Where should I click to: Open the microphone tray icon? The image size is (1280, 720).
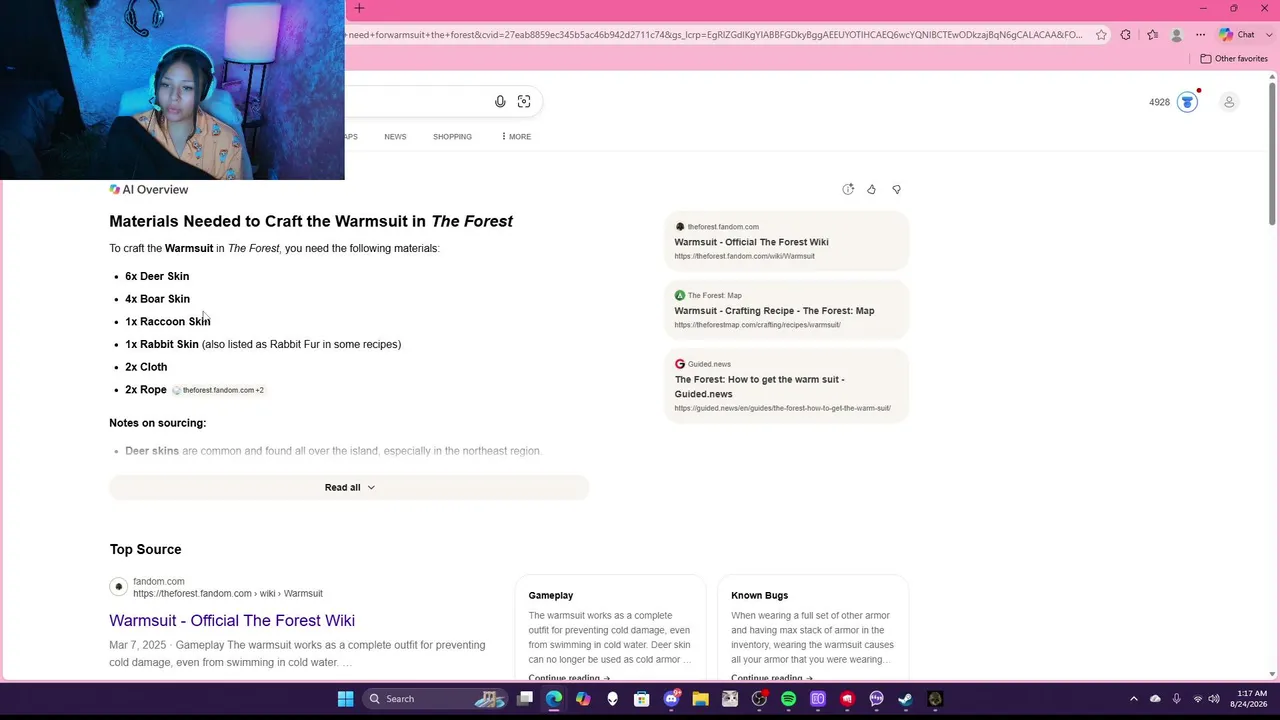click(1176, 699)
